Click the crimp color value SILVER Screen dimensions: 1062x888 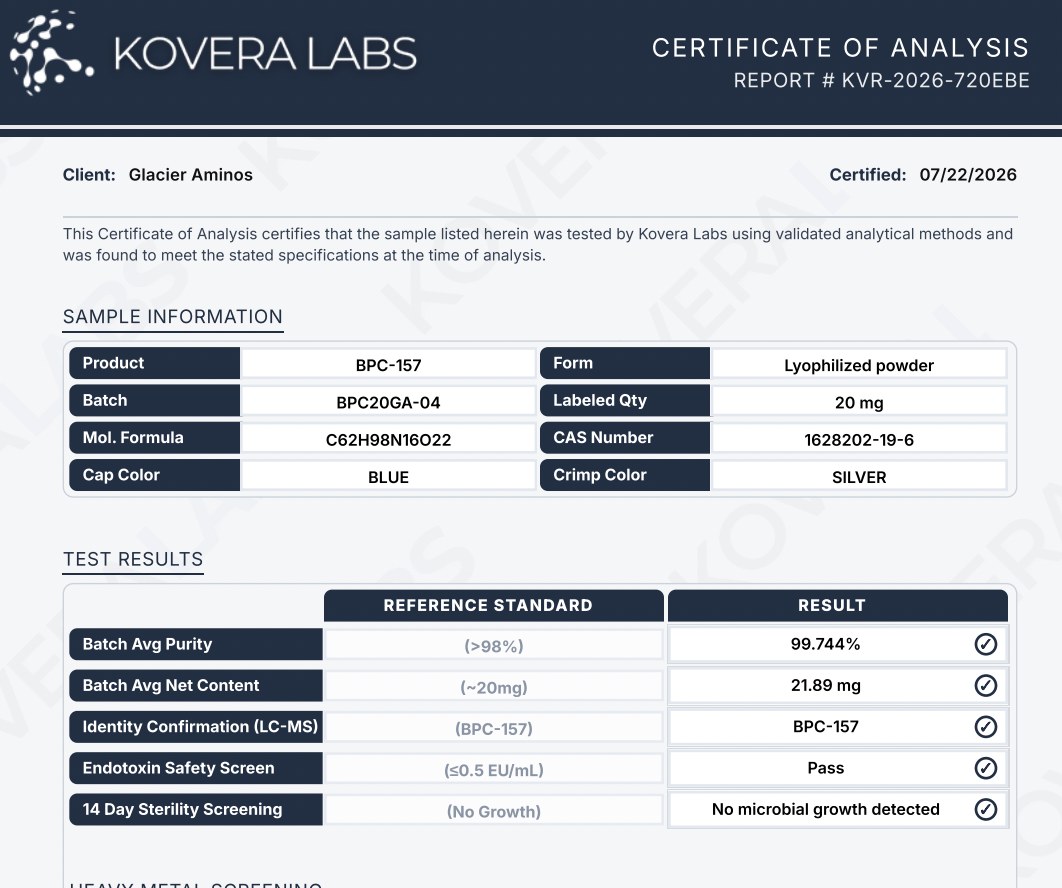tap(859, 477)
